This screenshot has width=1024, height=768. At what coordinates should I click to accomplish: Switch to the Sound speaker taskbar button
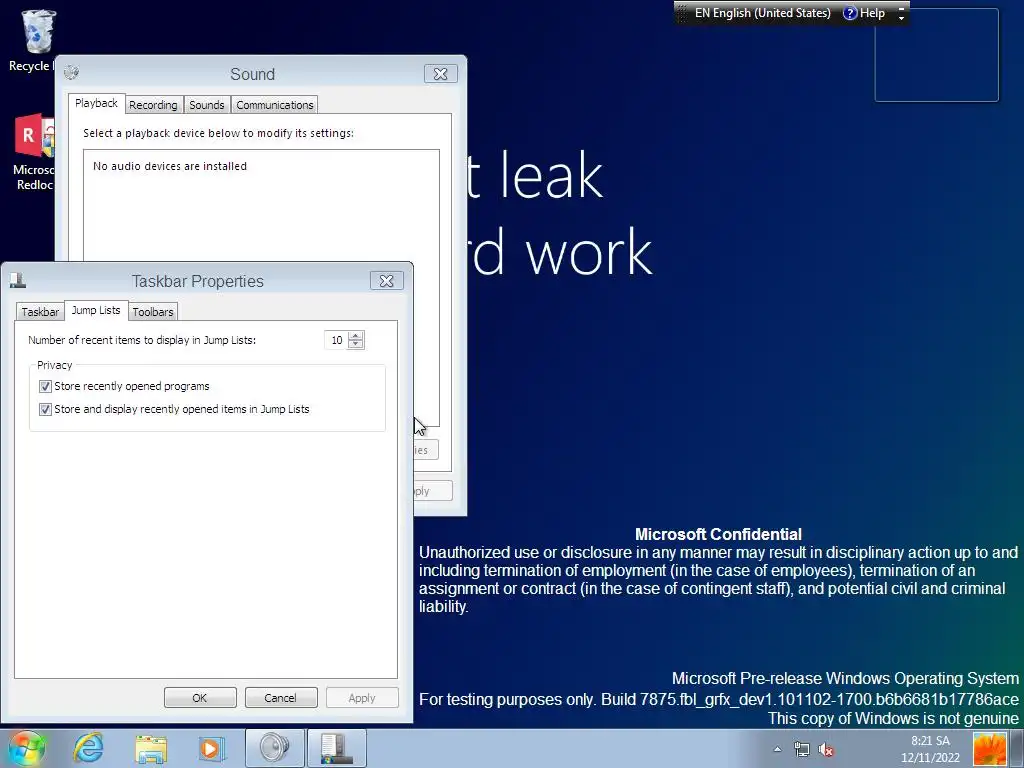(274, 748)
